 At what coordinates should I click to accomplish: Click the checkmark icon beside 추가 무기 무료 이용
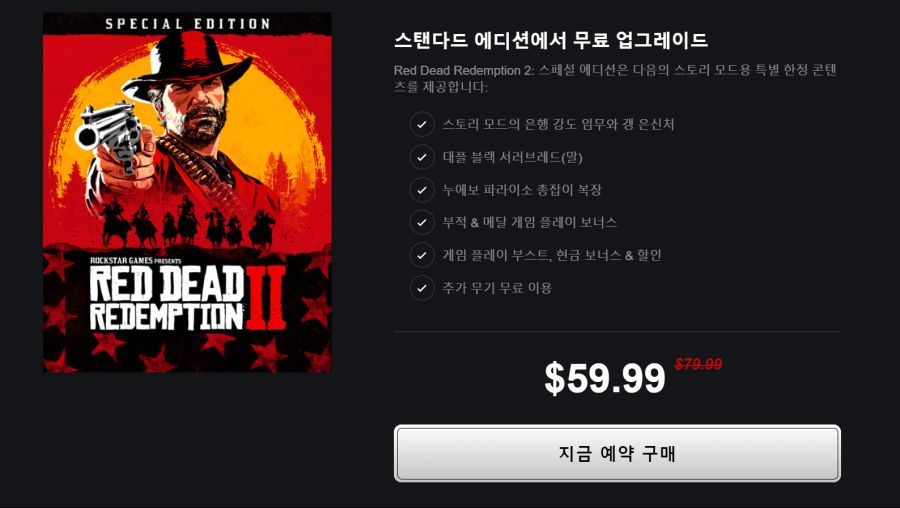point(422,288)
